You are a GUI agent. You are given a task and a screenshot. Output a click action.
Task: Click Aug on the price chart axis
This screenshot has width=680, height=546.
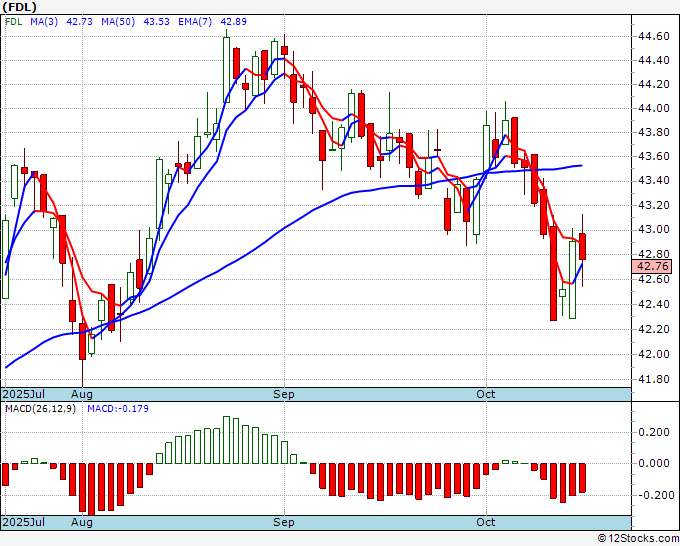click(x=82, y=394)
